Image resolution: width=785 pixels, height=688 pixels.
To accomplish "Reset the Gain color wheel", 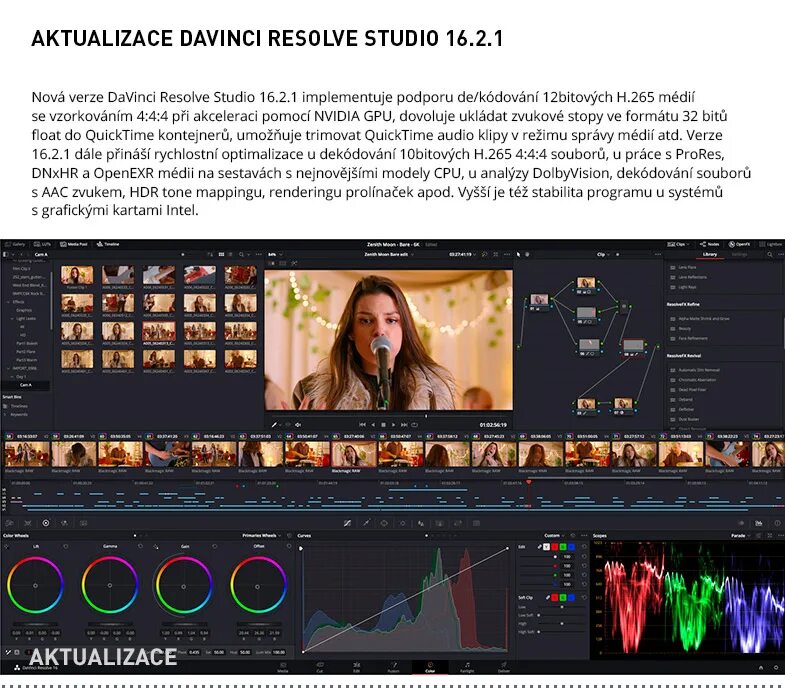I will (215, 546).
